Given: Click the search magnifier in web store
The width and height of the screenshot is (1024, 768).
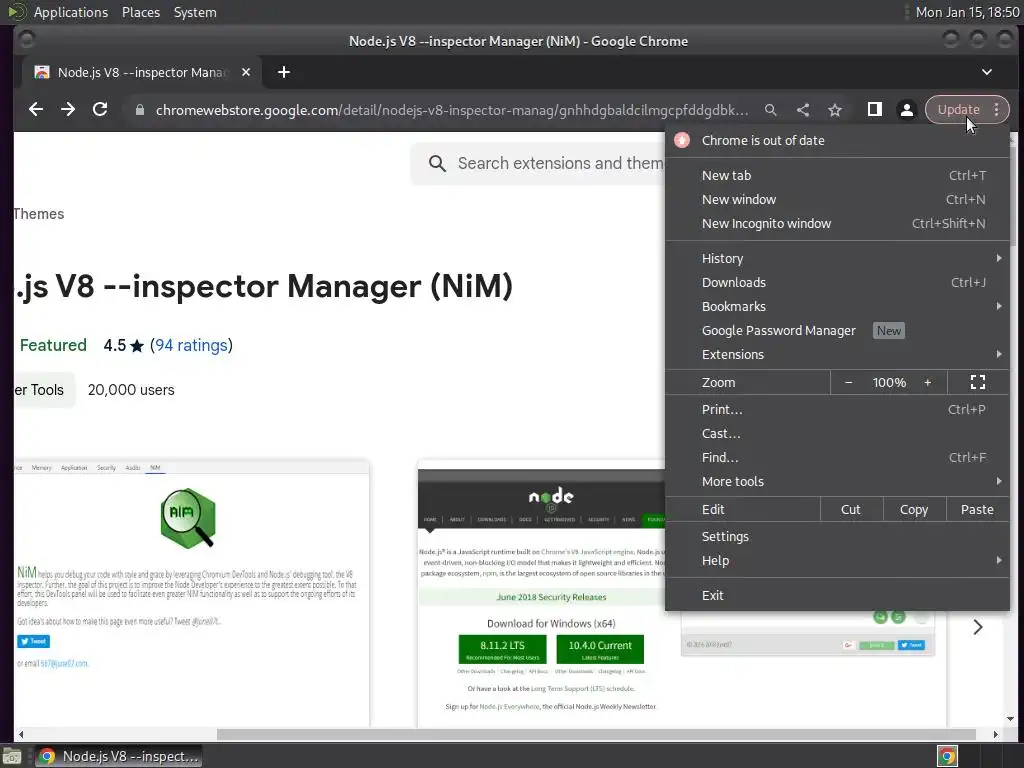Looking at the screenshot, I should pos(438,163).
